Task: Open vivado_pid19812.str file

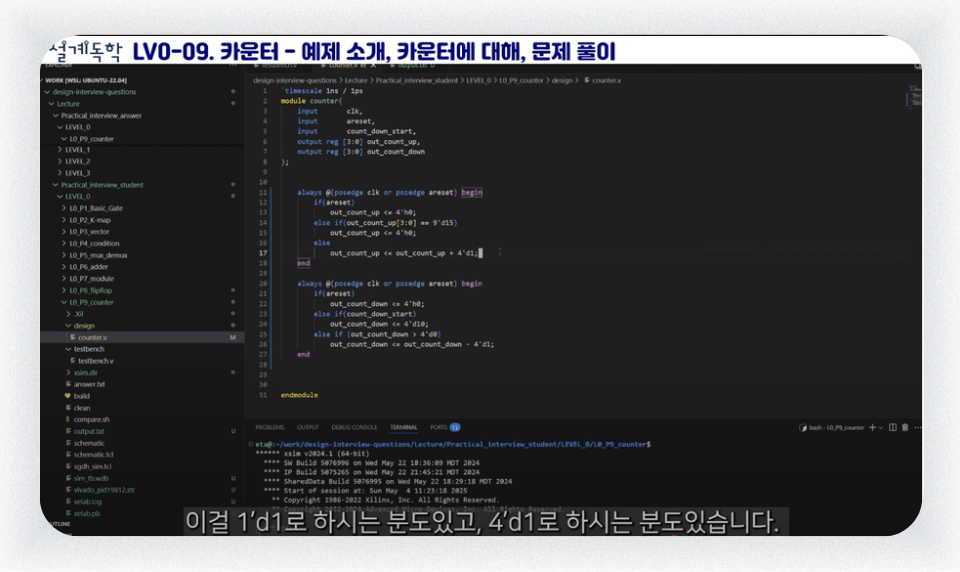Action: click(104, 490)
